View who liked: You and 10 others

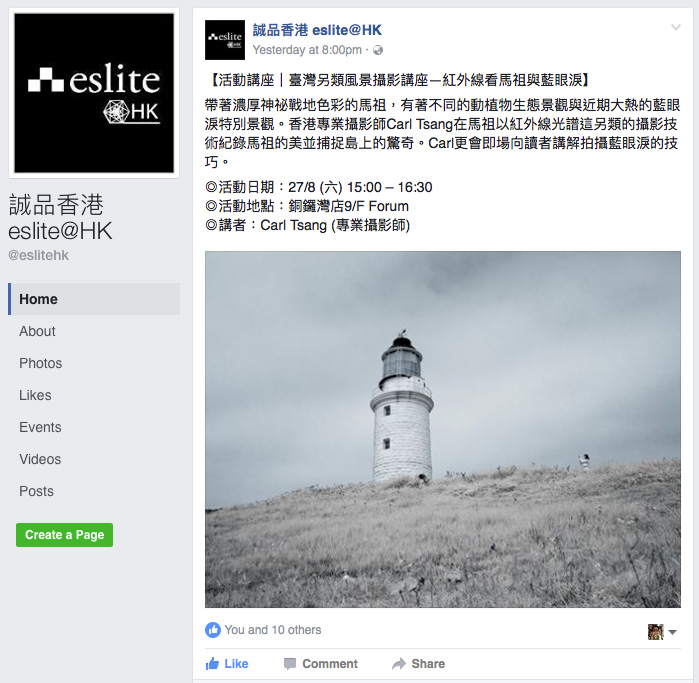click(272, 630)
